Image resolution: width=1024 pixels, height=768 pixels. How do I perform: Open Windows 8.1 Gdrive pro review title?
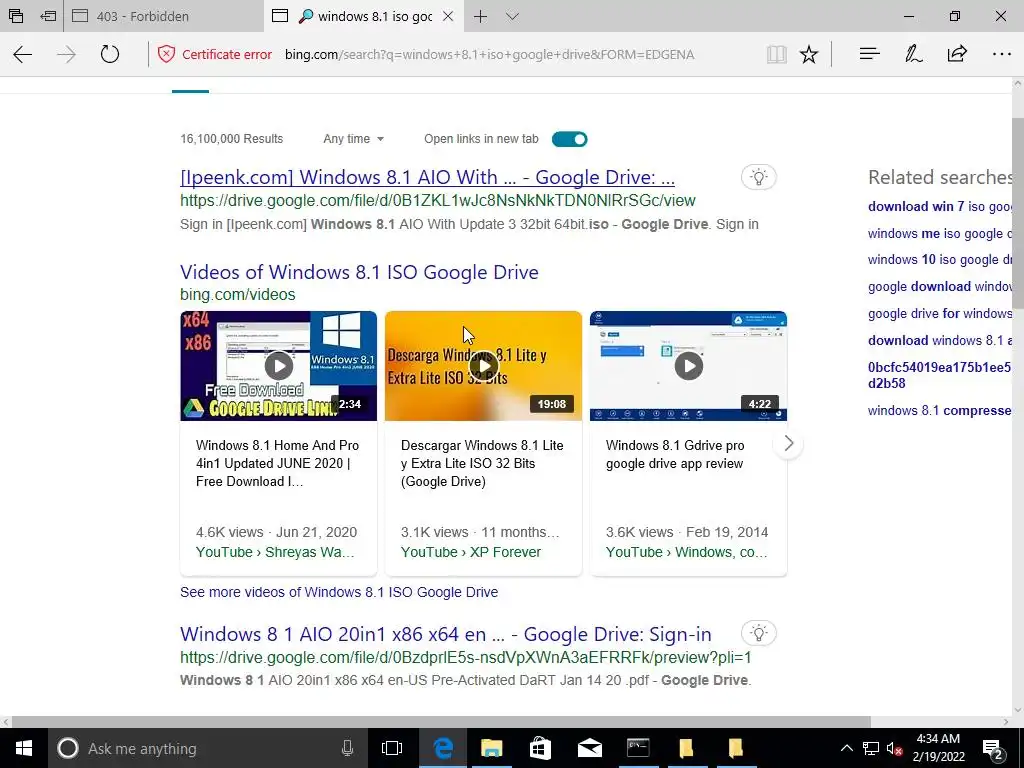(675, 454)
